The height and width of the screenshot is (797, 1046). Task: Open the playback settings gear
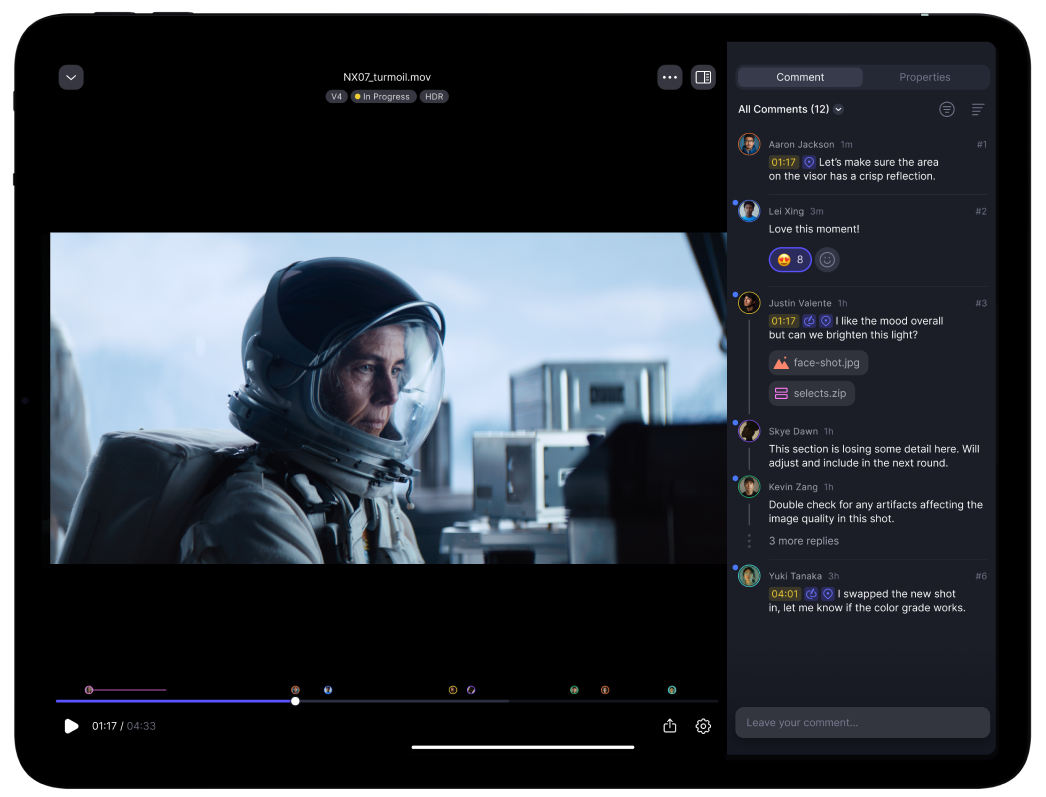click(x=703, y=726)
